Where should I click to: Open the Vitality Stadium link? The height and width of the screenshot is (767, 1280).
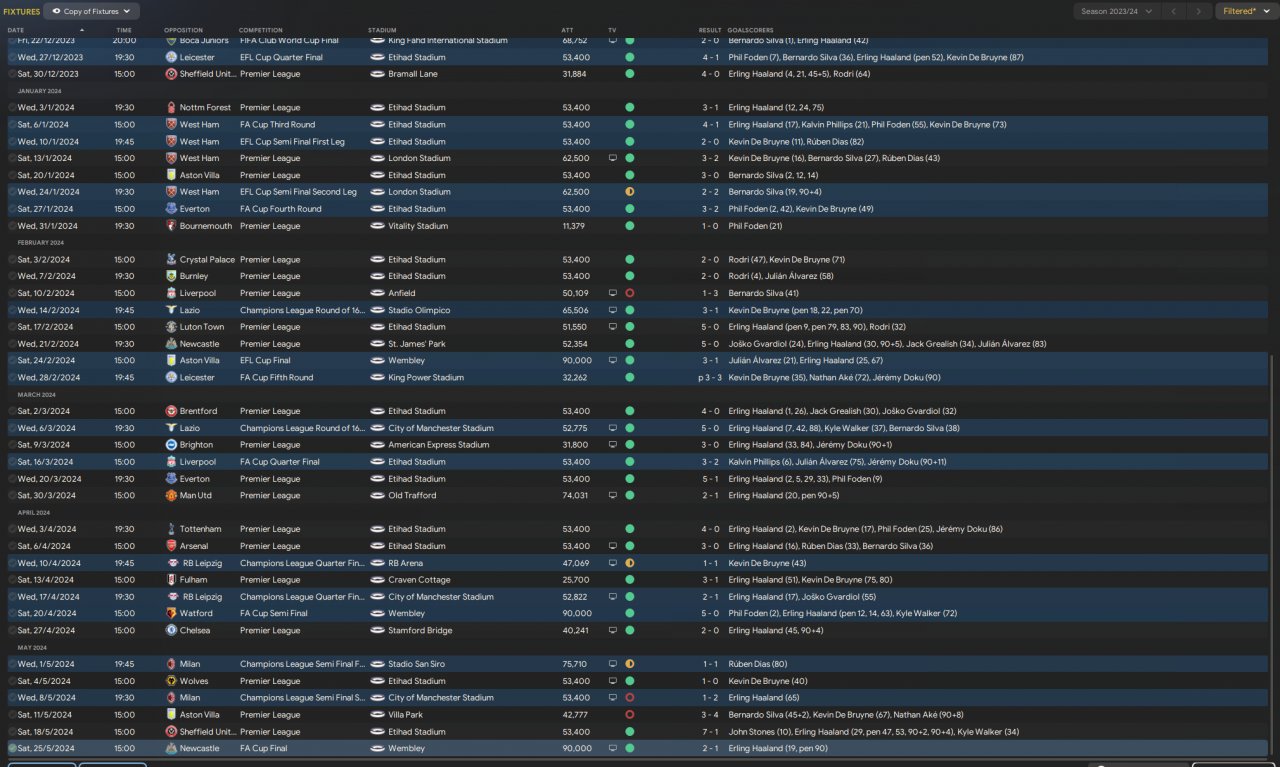pyautogui.click(x=418, y=226)
